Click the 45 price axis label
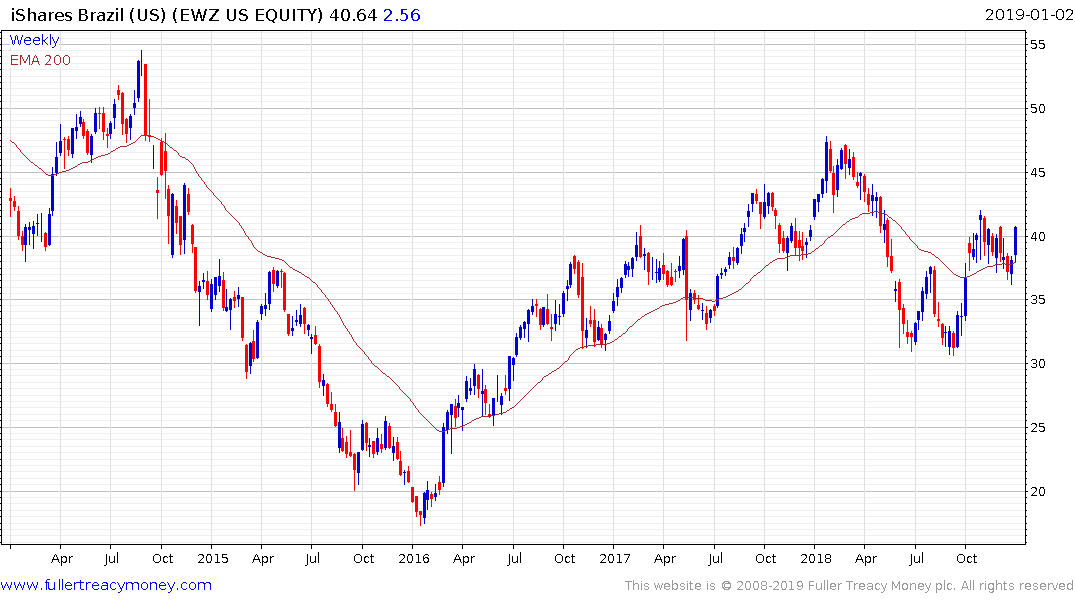This screenshot has height=600, width=1075. [1037, 173]
